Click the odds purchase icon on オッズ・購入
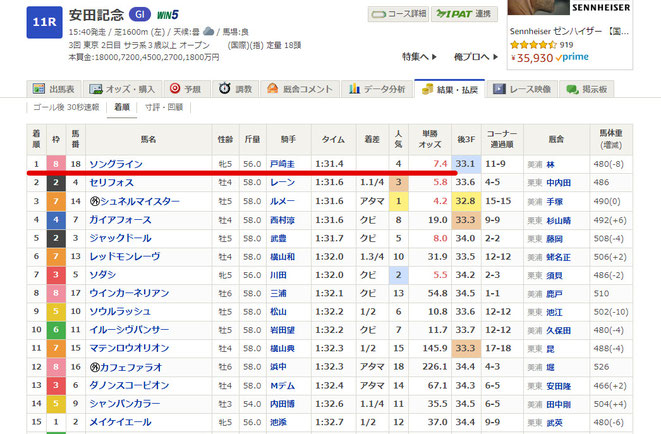 (96, 89)
